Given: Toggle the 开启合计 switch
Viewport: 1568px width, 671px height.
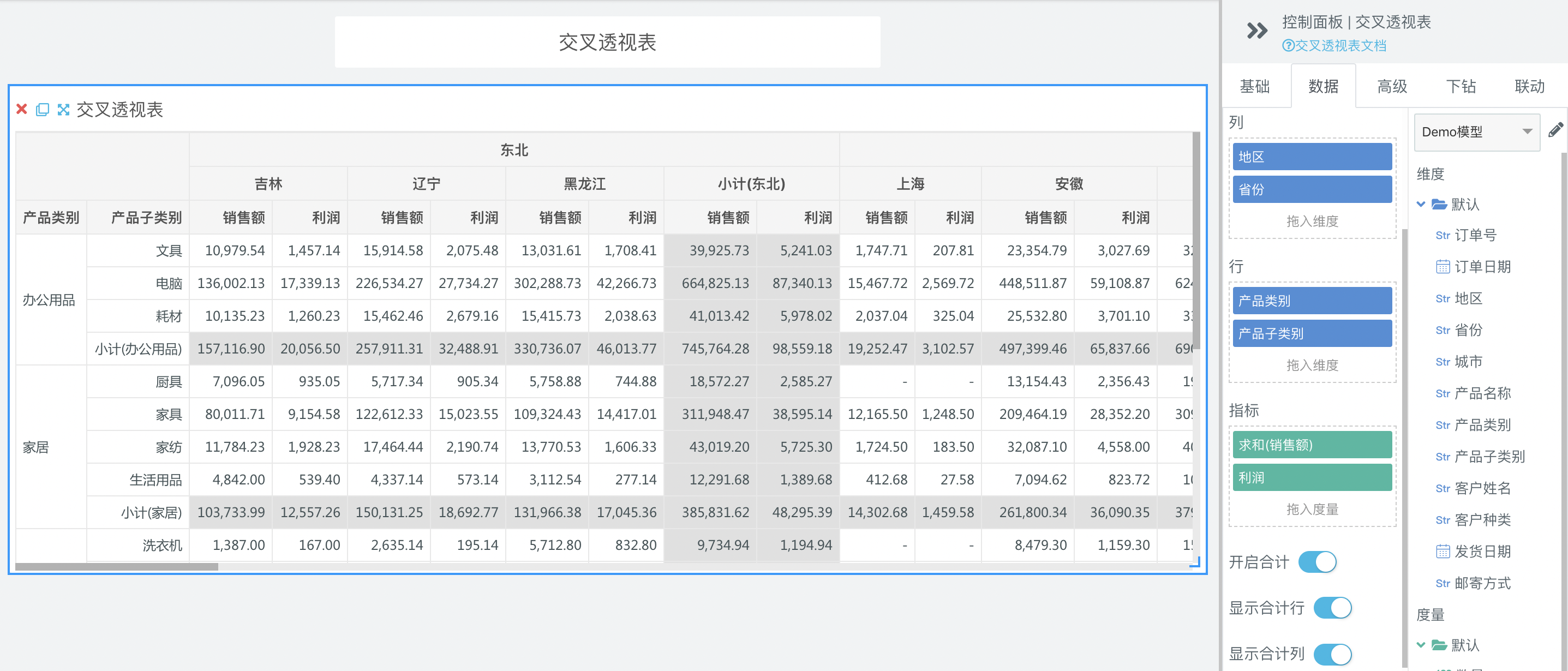Looking at the screenshot, I should (x=1317, y=562).
